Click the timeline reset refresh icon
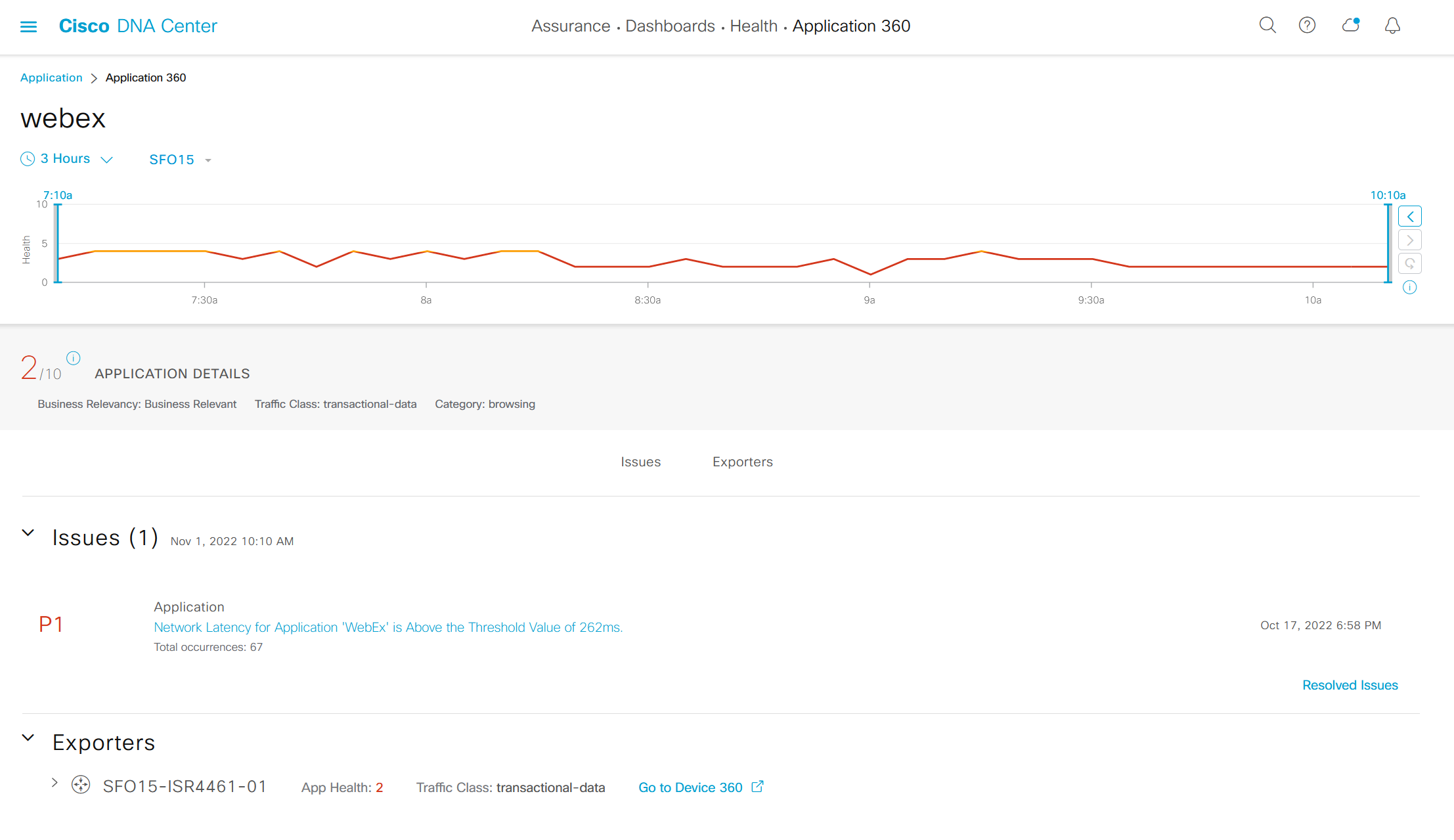Image resolution: width=1454 pixels, height=840 pixels. click(x=1409, y=263)
